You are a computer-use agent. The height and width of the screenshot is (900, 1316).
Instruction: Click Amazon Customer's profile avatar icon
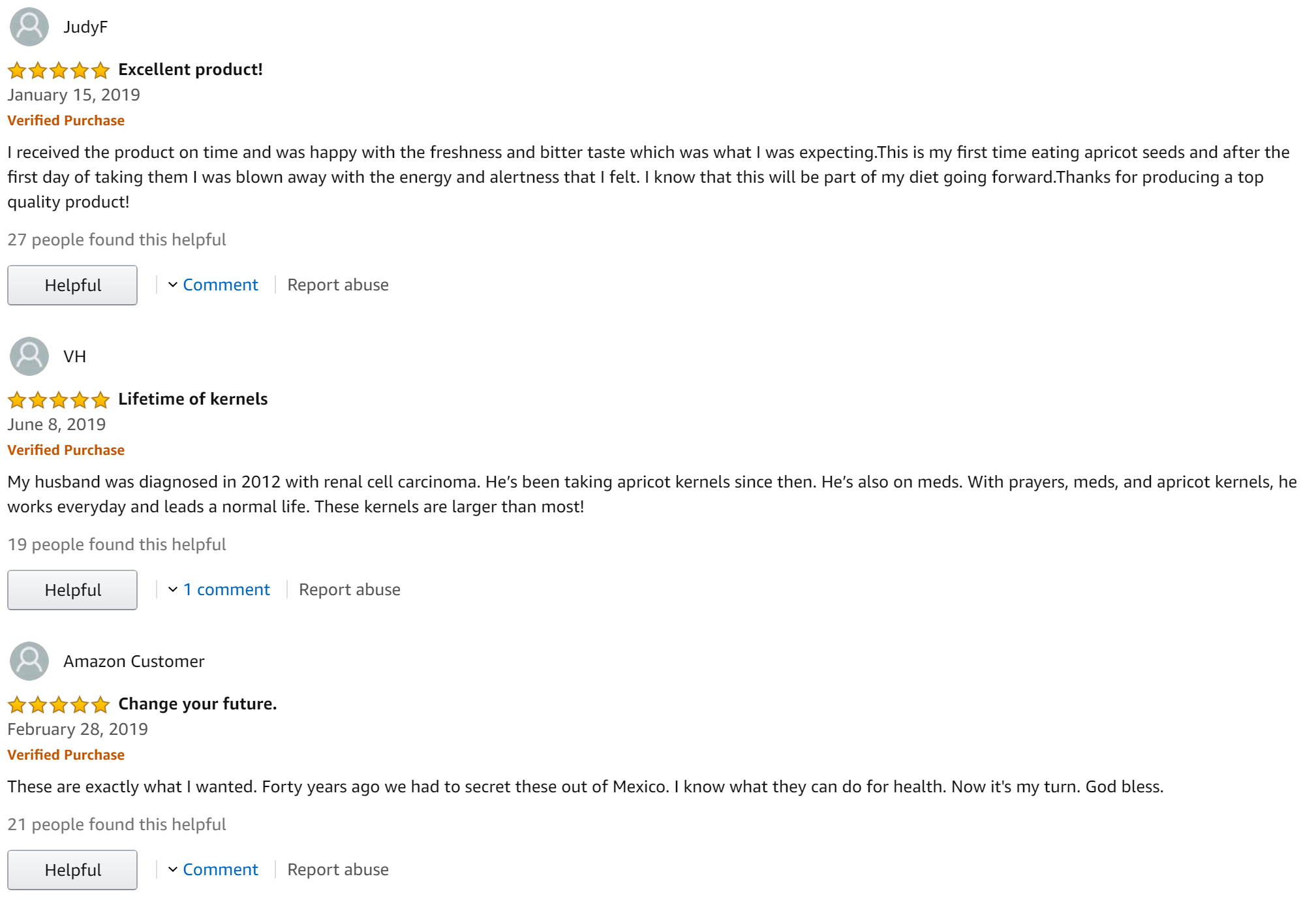pos(29,661)
